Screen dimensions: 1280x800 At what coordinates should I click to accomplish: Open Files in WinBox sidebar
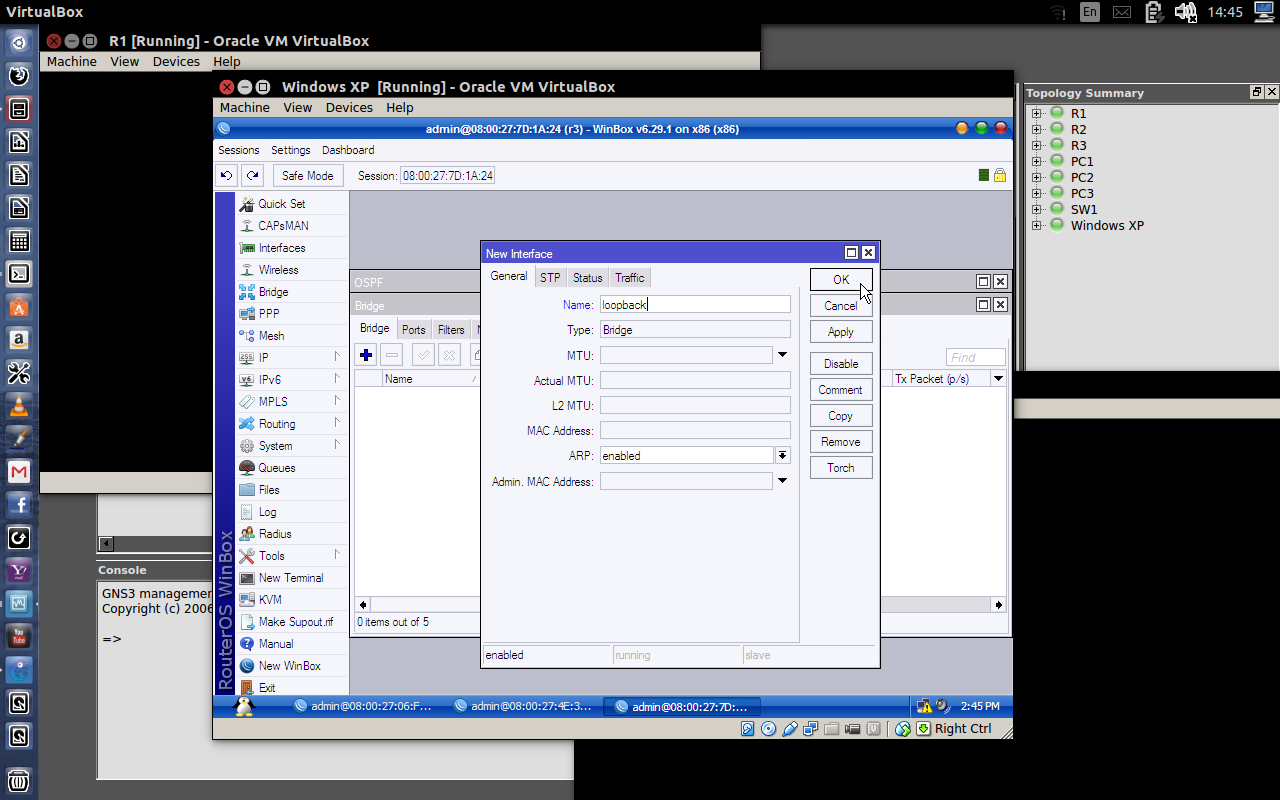click(269, 489)
